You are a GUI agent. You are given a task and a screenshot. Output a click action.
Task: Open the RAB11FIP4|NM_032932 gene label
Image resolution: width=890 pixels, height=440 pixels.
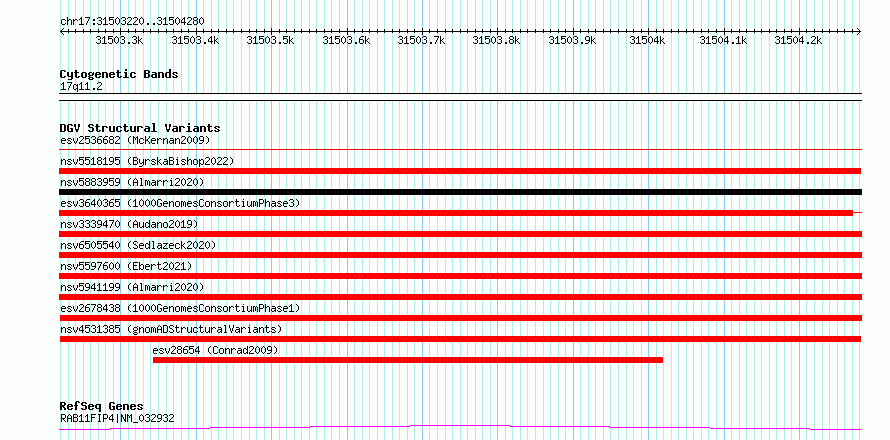pos(117,419)
